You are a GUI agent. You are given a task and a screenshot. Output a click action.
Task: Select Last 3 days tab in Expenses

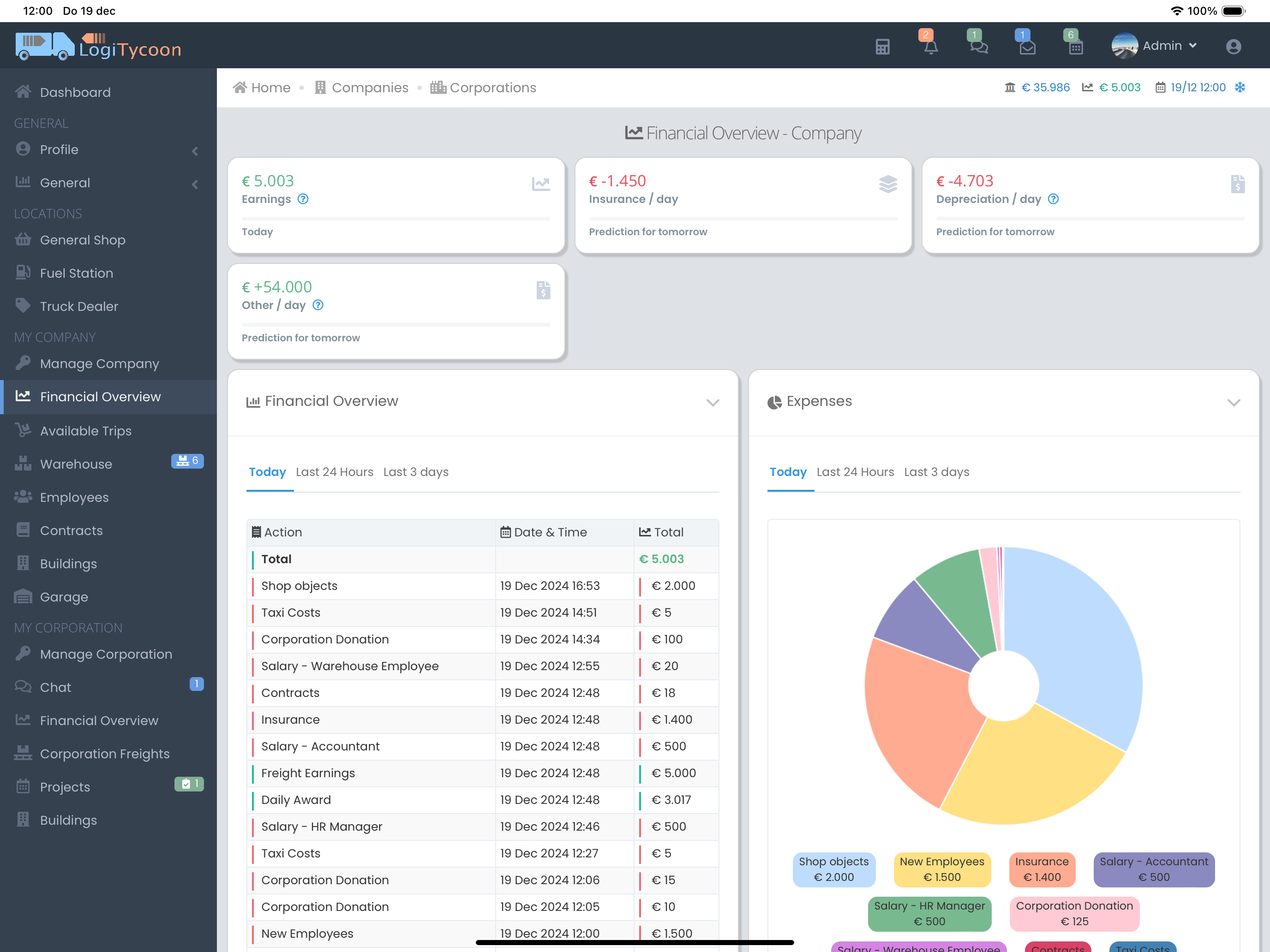coord(936,472)
